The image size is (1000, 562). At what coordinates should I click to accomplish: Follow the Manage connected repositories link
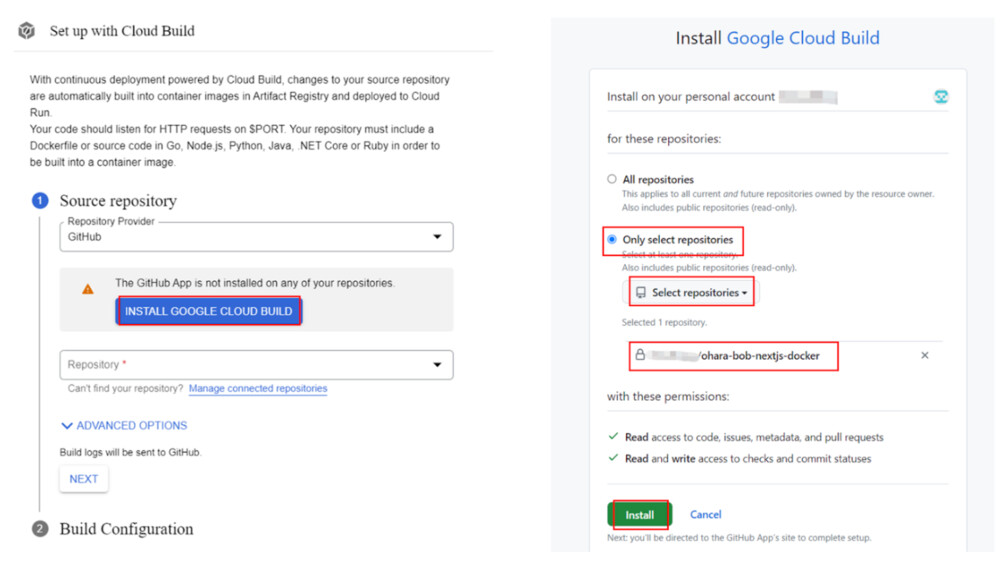[x=258, y=388]
